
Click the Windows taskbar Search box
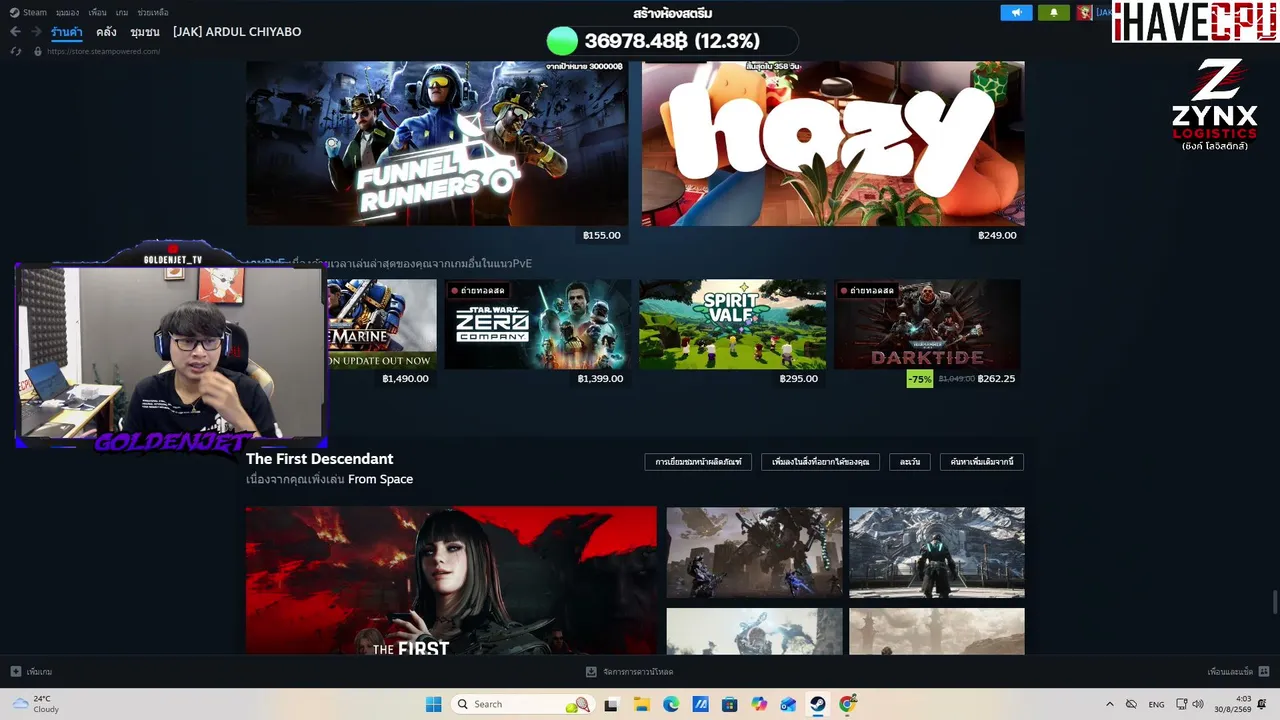[x=521, y=704]
